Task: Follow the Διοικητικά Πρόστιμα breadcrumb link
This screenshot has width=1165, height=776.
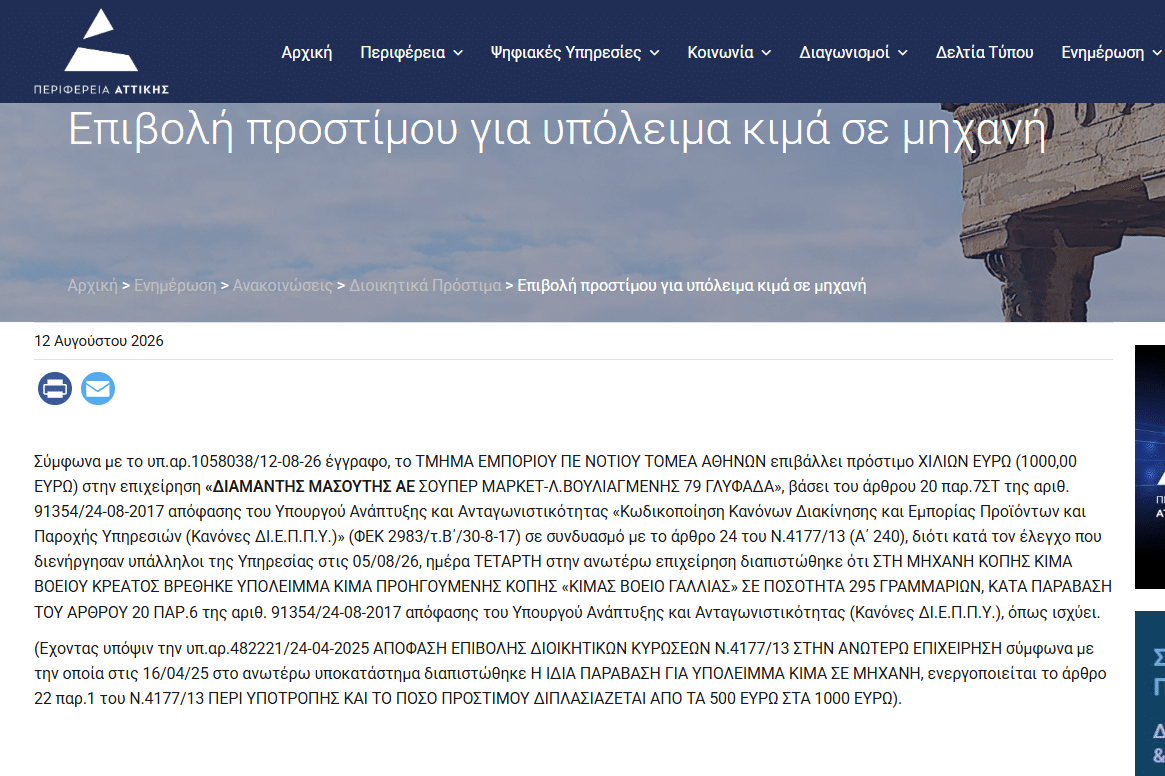Action: click(426, 285)
